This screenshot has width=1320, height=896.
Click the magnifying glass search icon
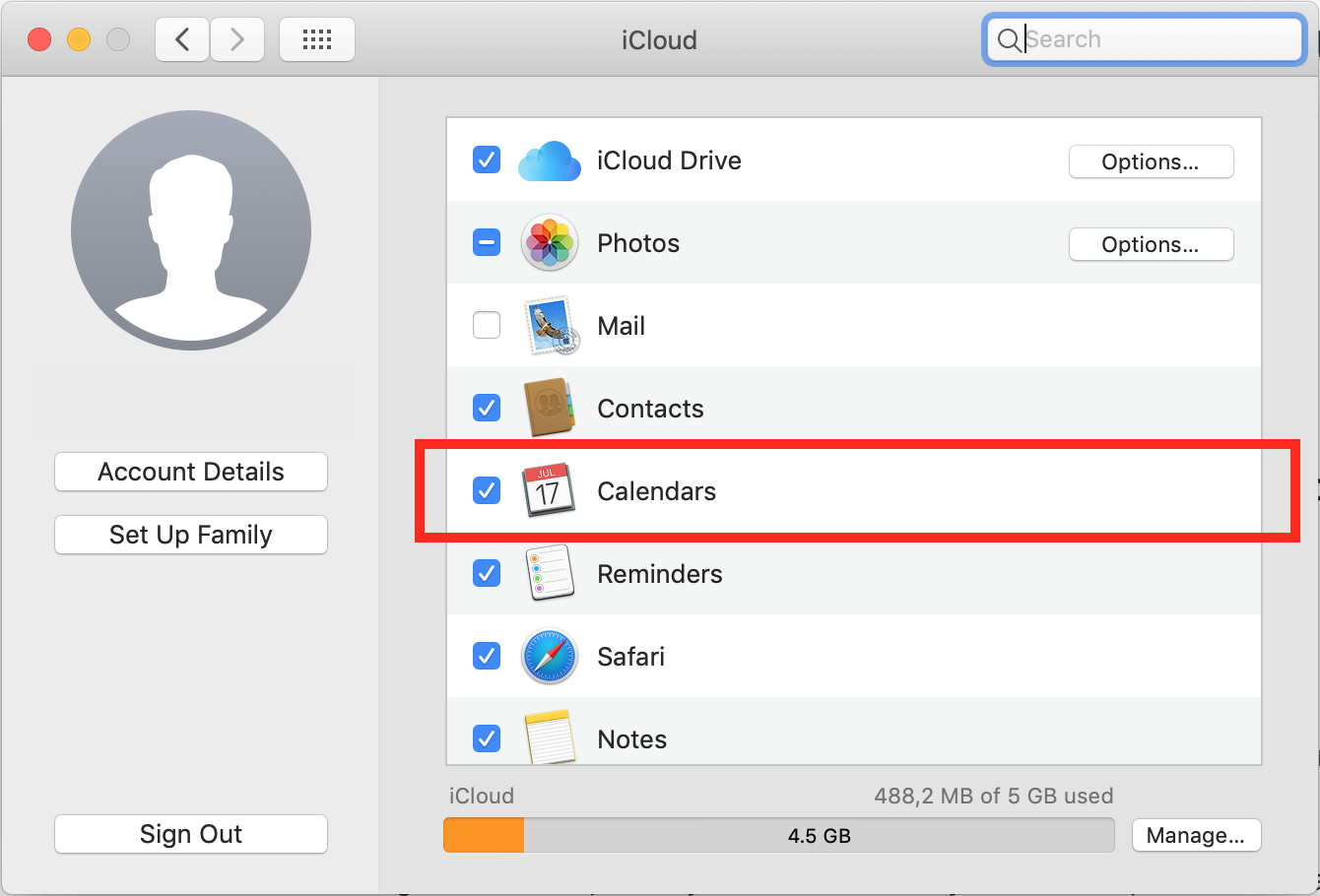click(x=1009, y=40)
